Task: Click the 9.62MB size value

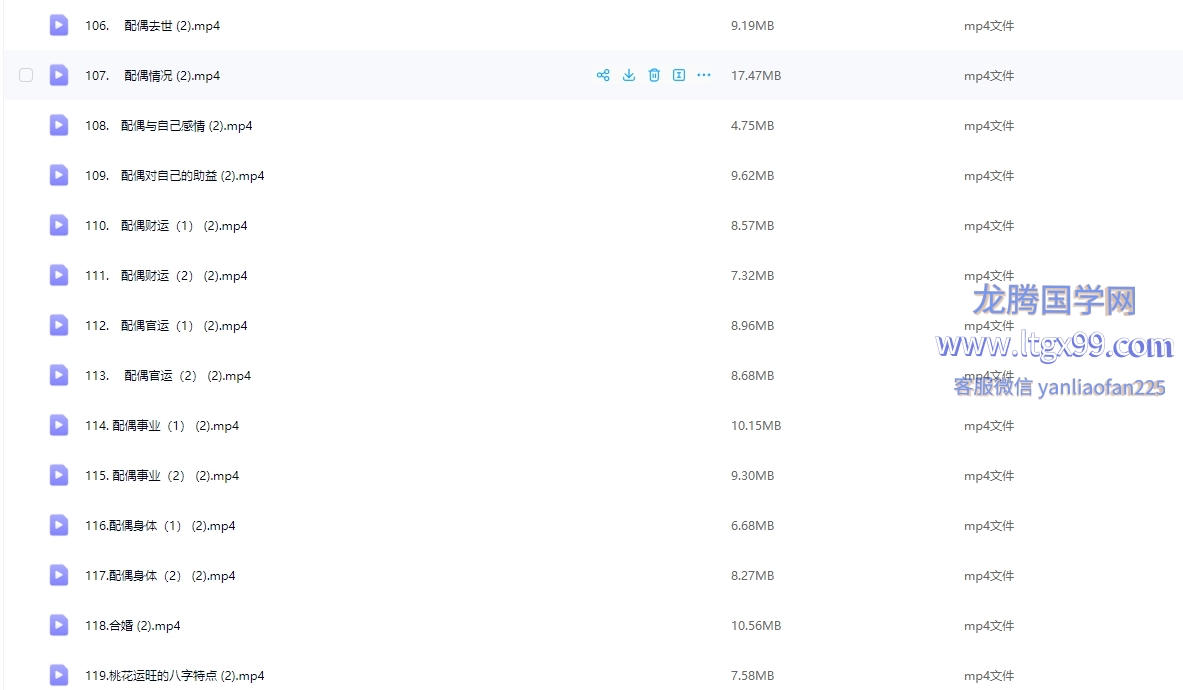Action: pyautogui.click(x=752, y=176)
